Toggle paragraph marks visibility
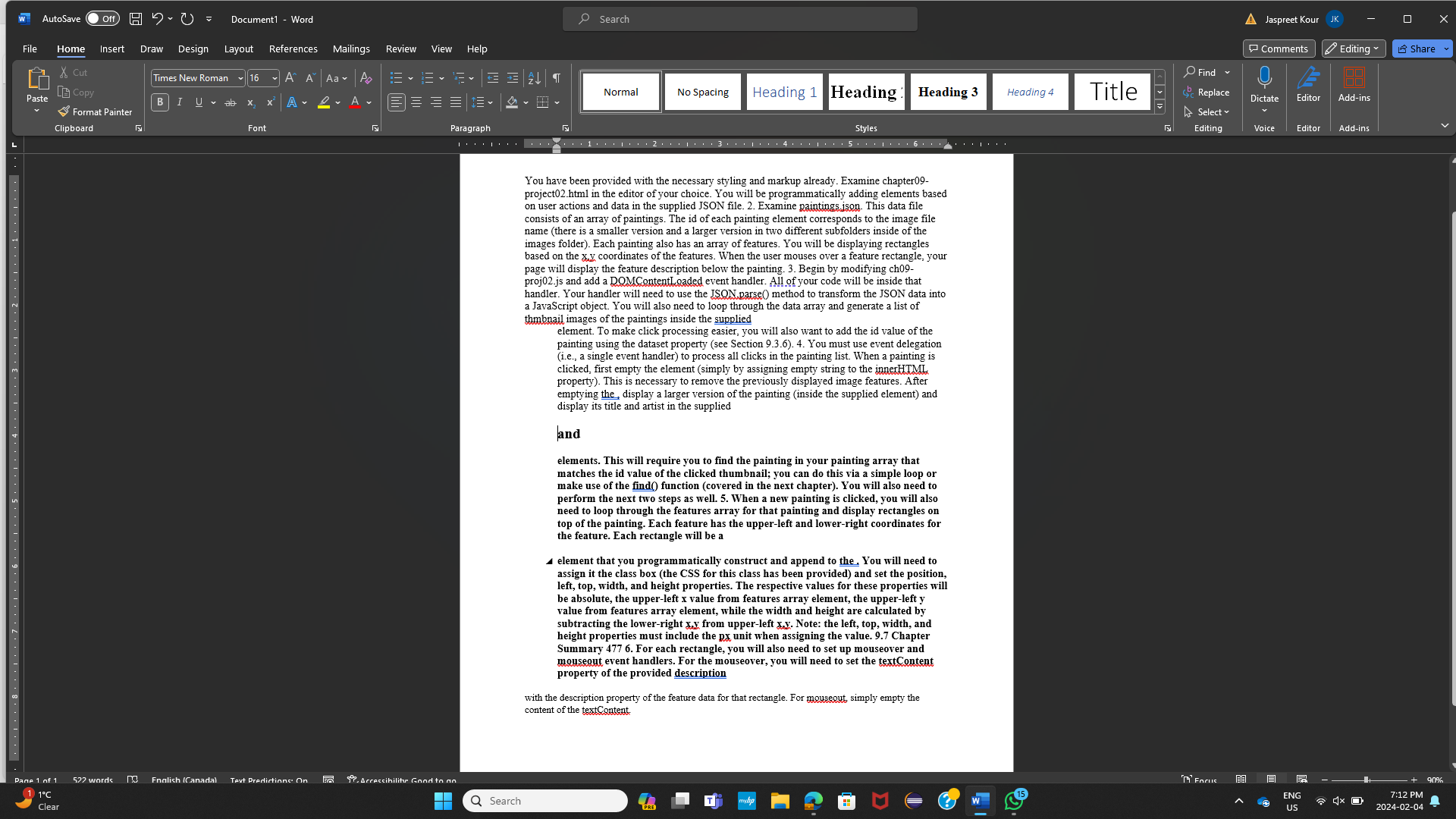This screenshot has width=1456, height=819. [x=556, y=77]
